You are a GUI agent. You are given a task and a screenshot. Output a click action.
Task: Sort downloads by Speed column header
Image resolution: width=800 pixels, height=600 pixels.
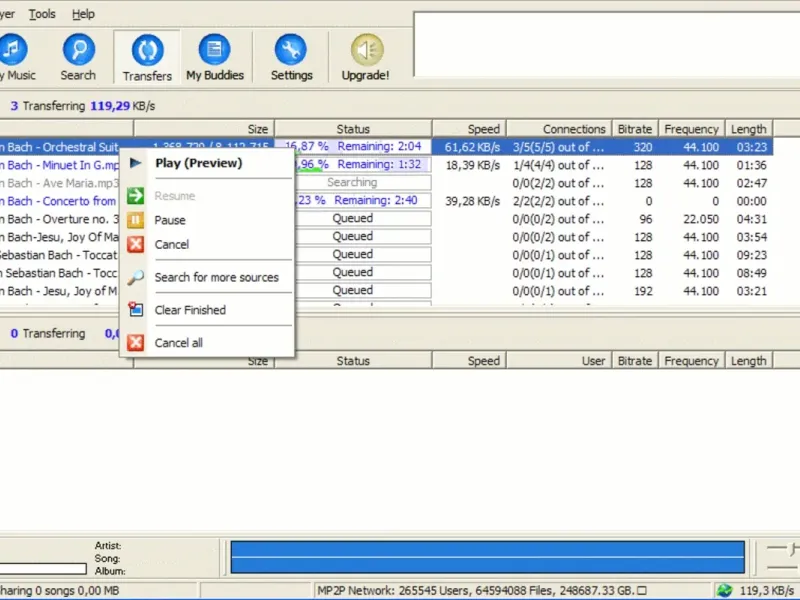(483, 129)
